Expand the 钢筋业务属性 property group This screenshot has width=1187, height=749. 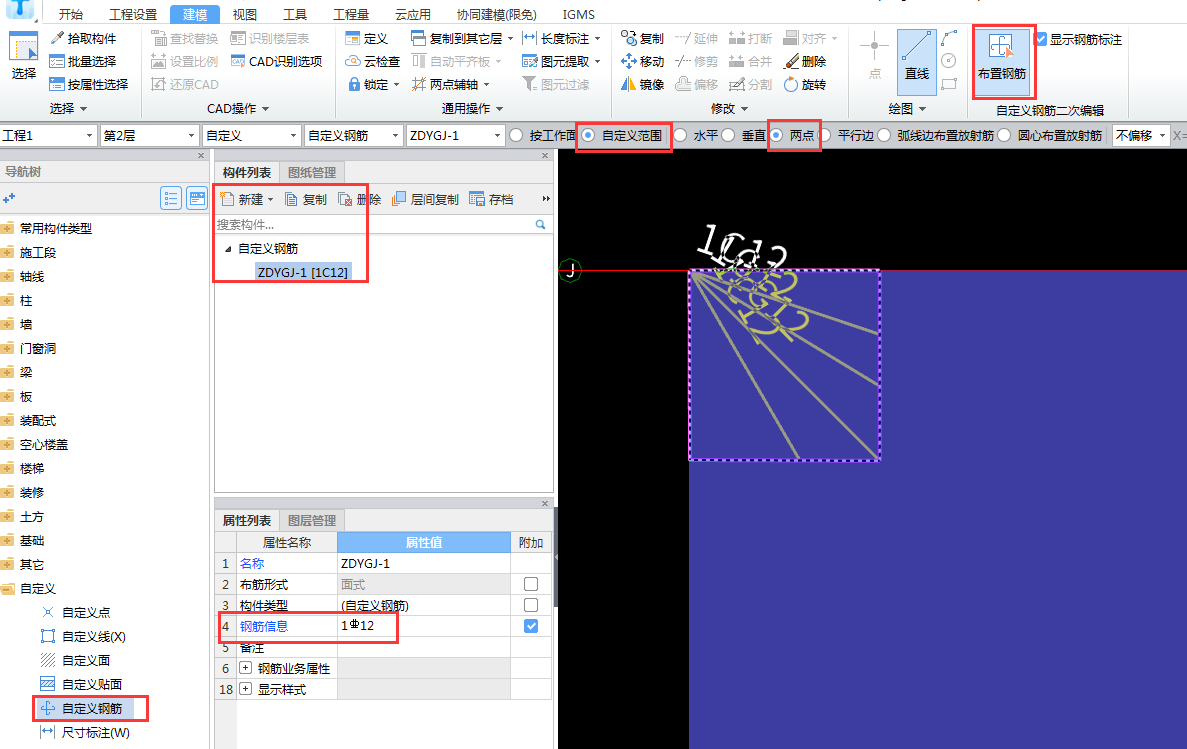(245, 668)
